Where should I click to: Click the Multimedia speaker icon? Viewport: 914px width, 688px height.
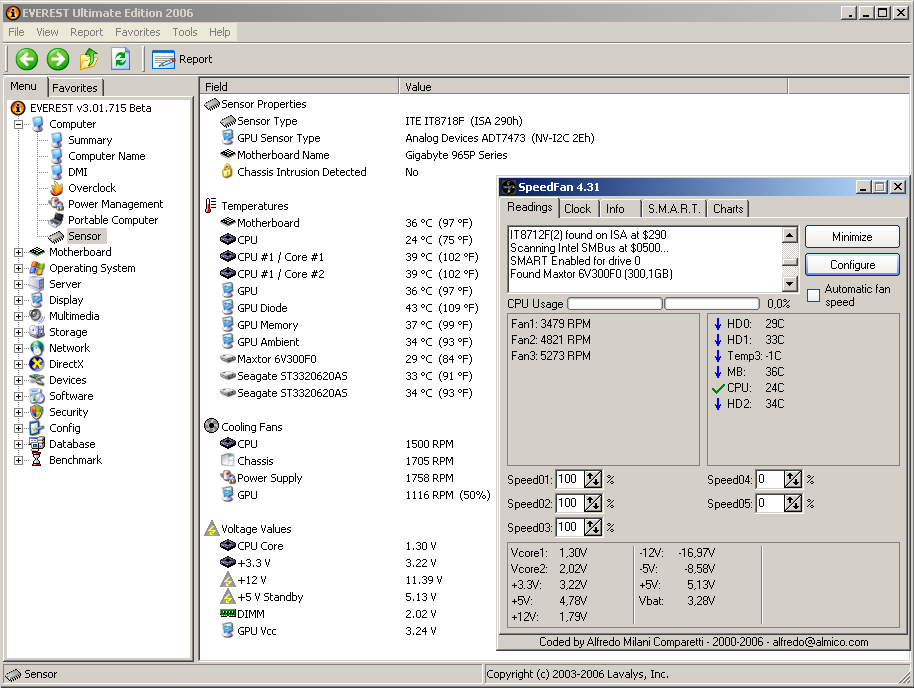pyautogui.click(x=37, y=316)
